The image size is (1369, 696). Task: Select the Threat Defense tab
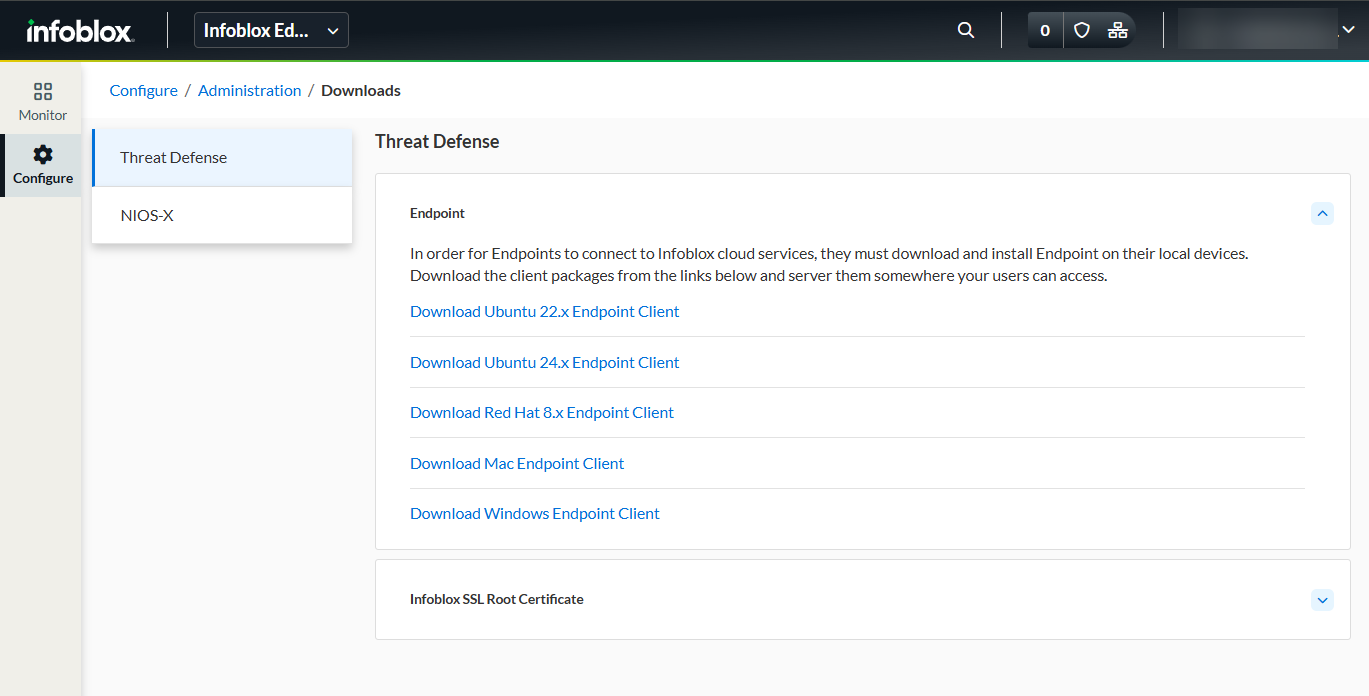(x=222, y=158)
